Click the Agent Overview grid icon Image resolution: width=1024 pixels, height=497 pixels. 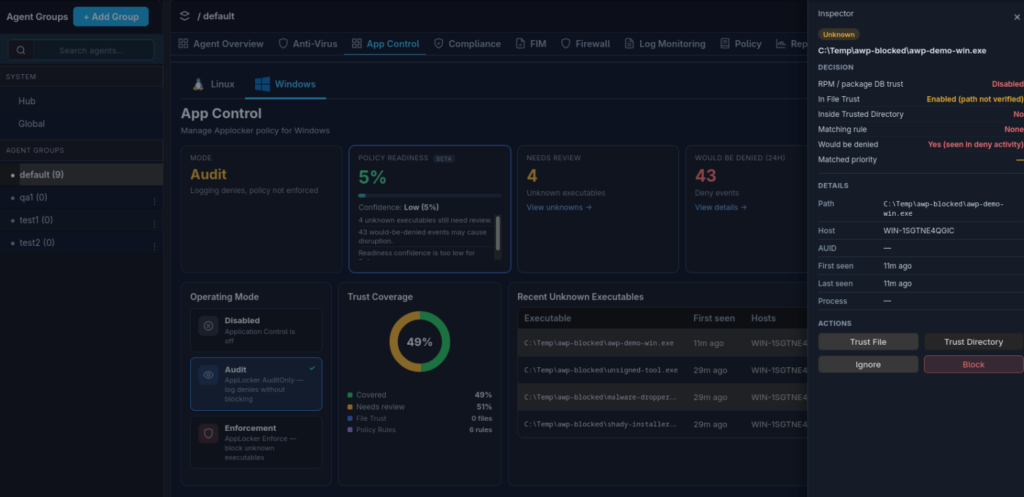[183, 44]
